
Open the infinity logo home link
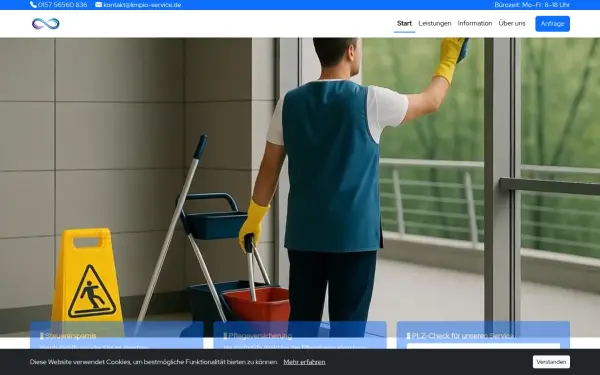click(46, 24)
